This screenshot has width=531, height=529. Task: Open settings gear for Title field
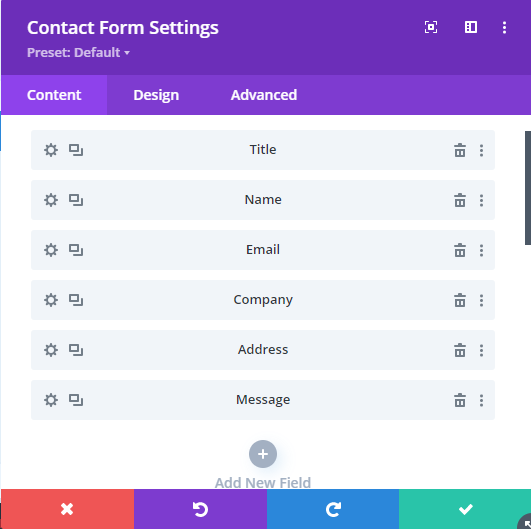click(51, 150)
